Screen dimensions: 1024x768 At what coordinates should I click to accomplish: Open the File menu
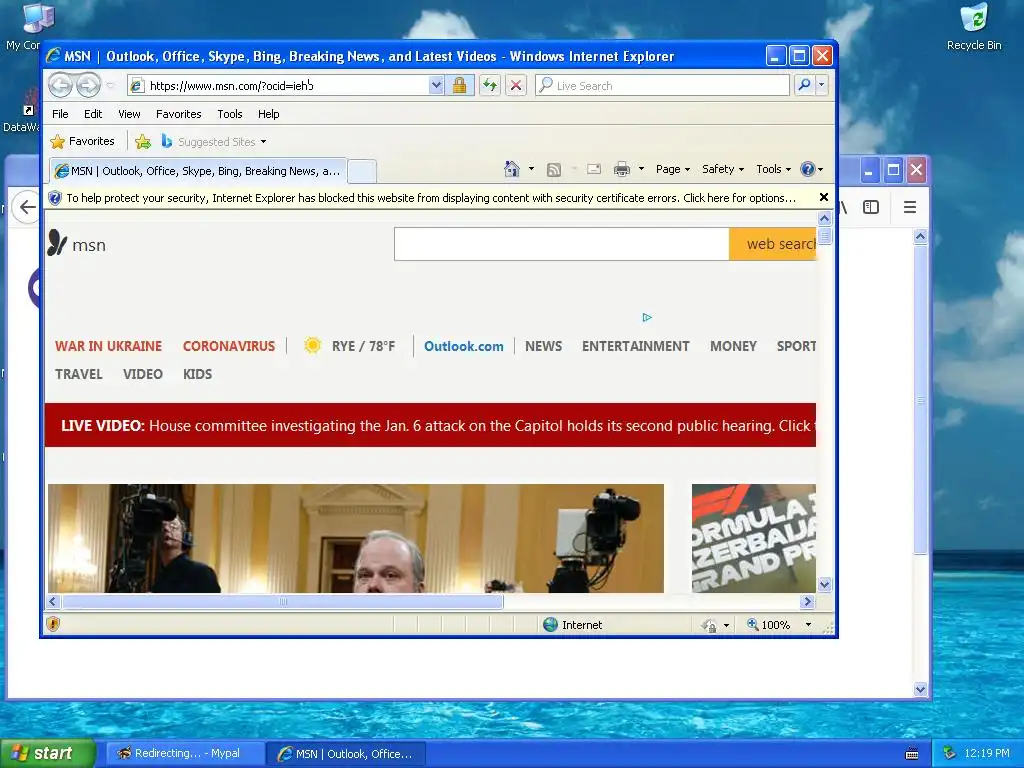[60, 114]
